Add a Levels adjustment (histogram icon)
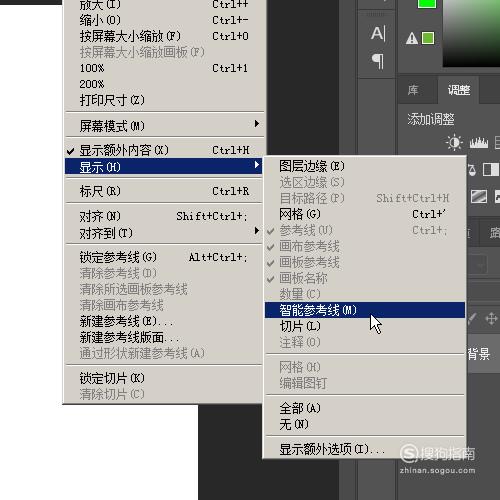 point(479,143)
